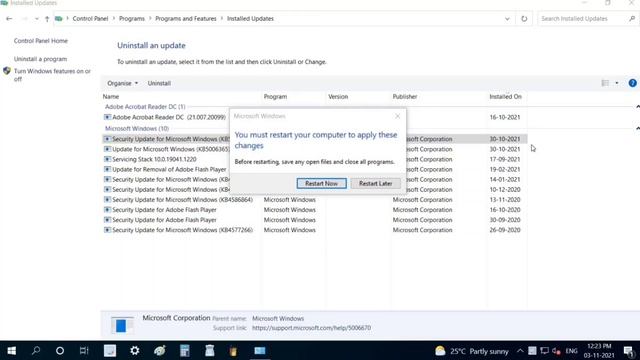640x360 pixels.
Task: Open the view options dropdown arrow
Action: 617,83
